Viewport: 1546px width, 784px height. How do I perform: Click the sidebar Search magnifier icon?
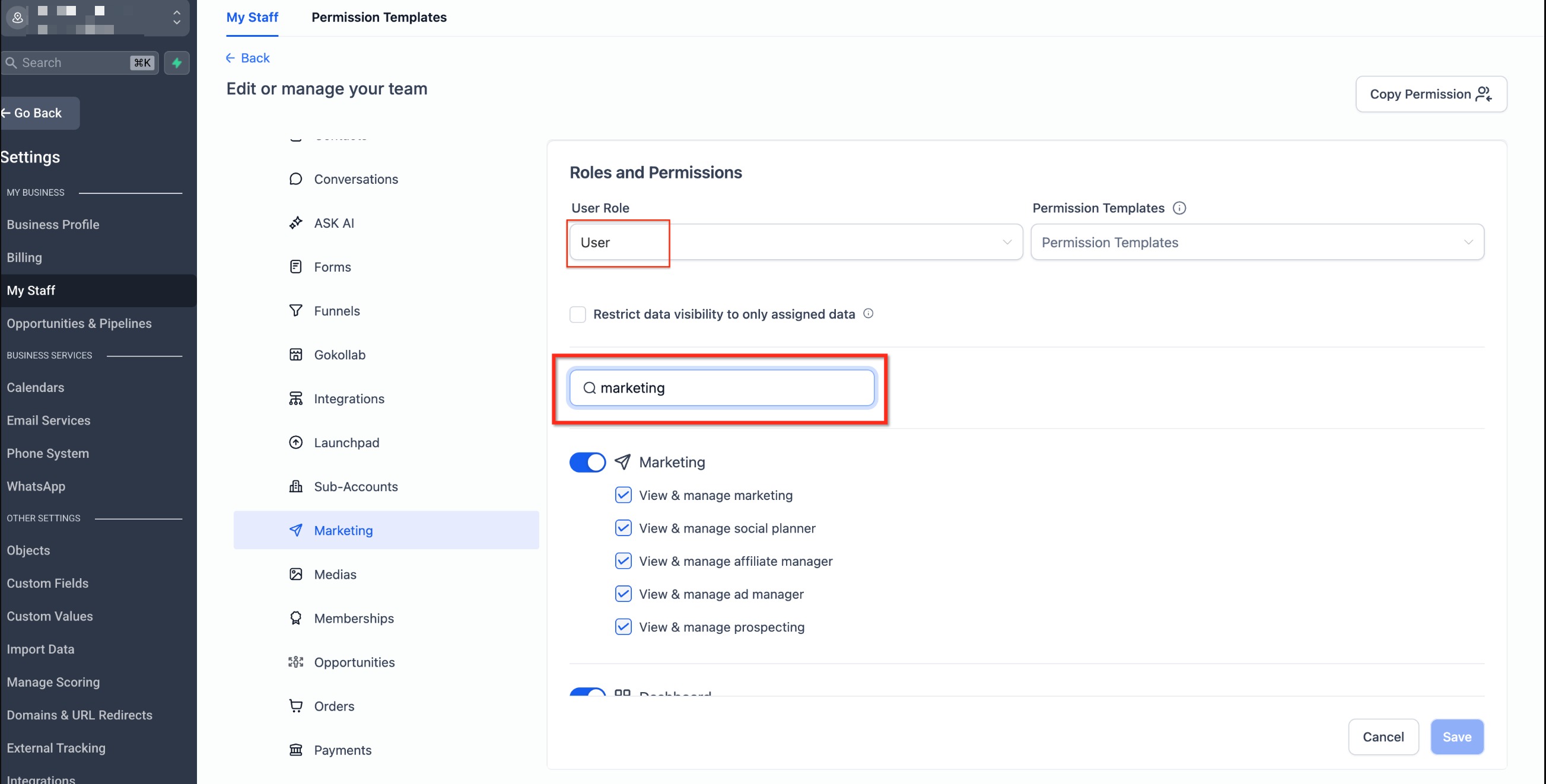pyautogui.click(x=11, y=62)
